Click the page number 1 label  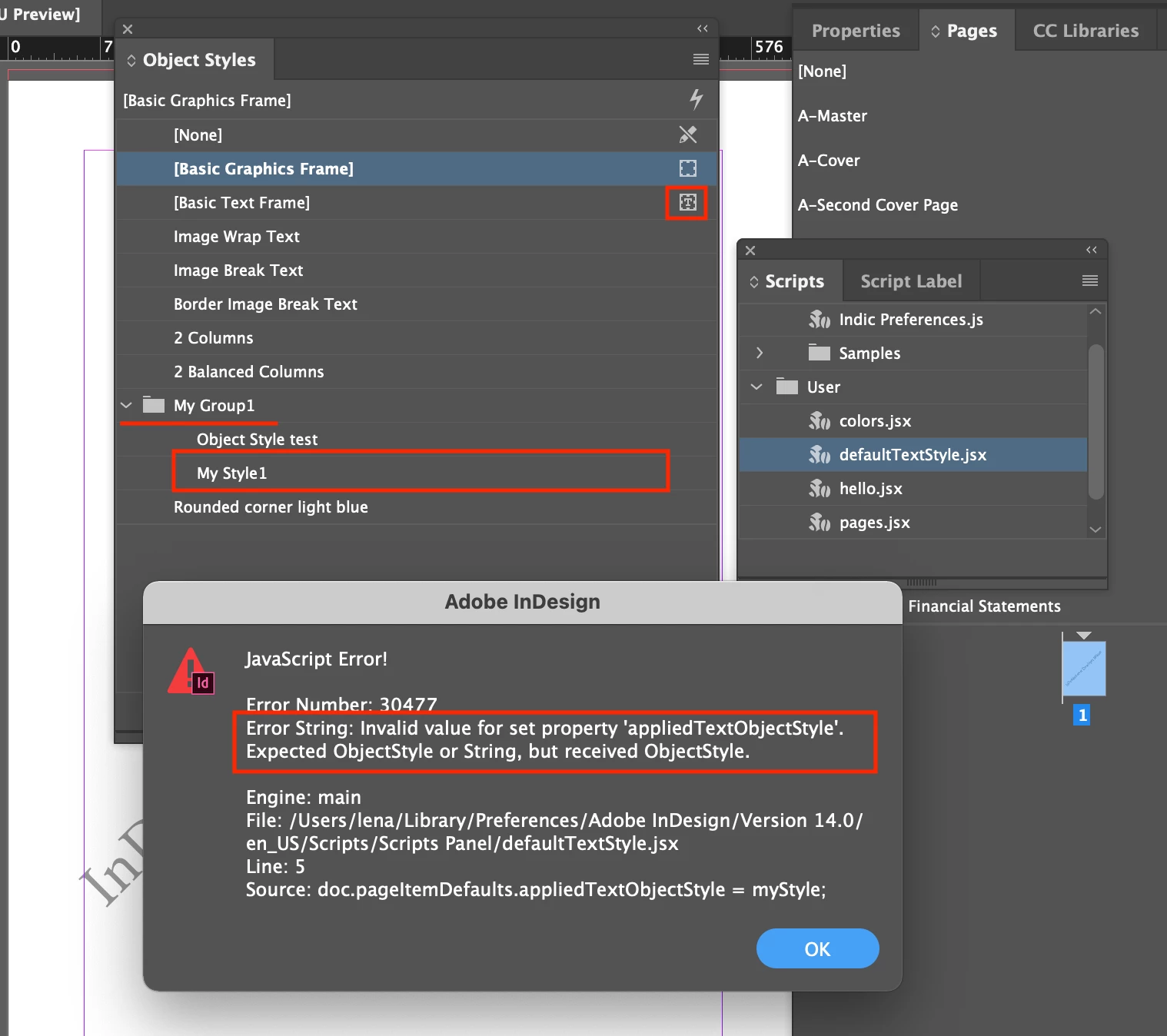(1082, 716)
